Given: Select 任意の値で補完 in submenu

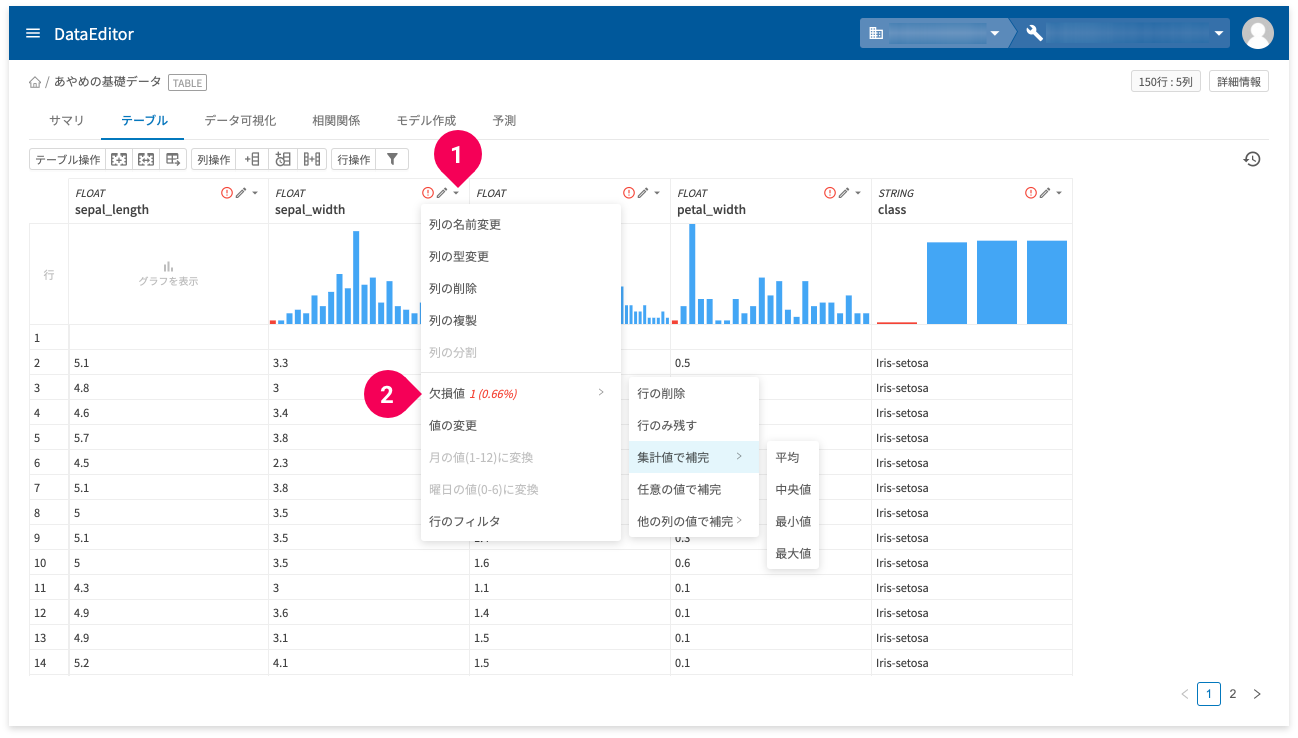Looking at the screenshot, I should click(693, 489).
